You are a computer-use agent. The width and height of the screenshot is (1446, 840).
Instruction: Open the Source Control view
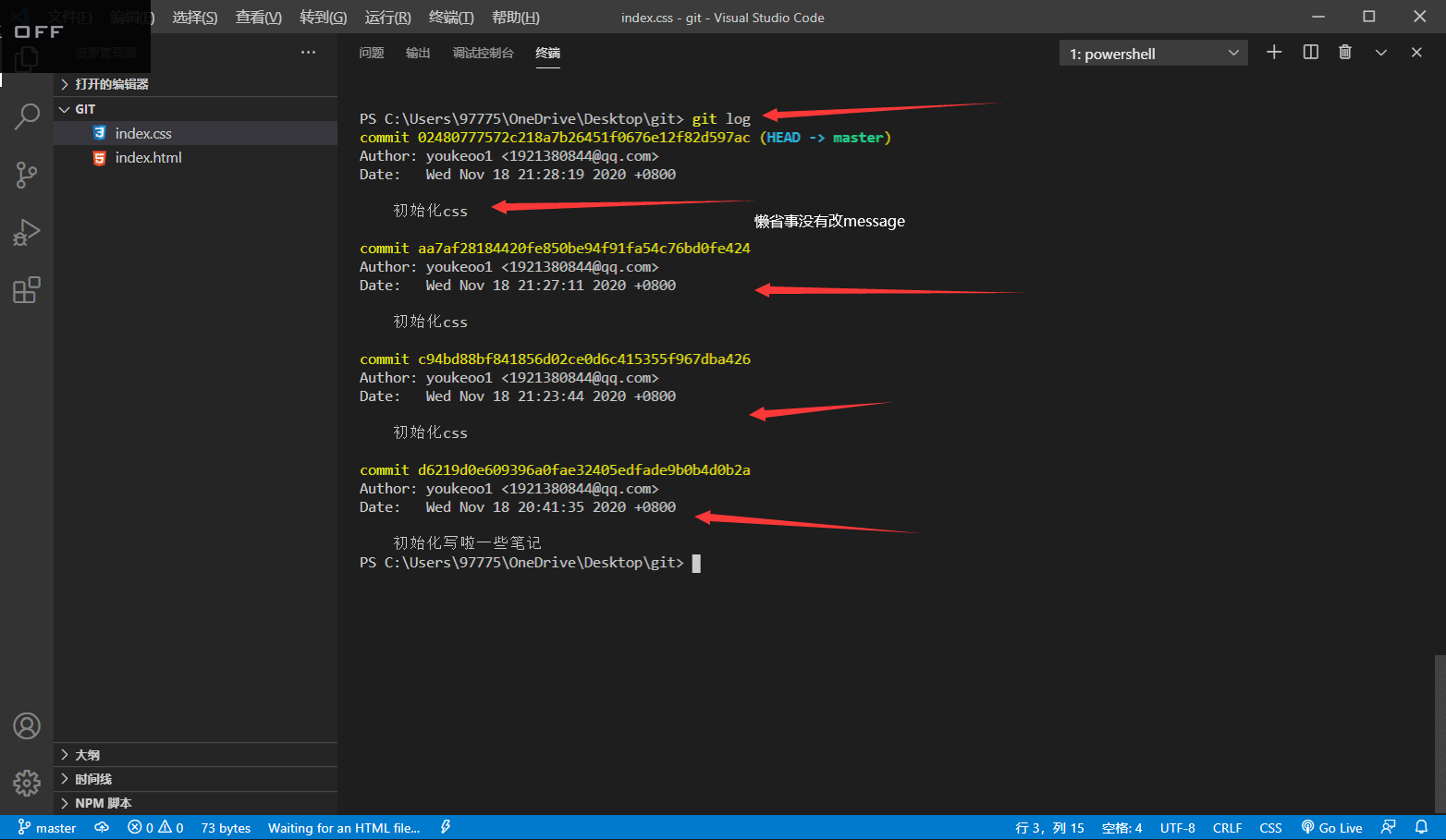[27, 175]
